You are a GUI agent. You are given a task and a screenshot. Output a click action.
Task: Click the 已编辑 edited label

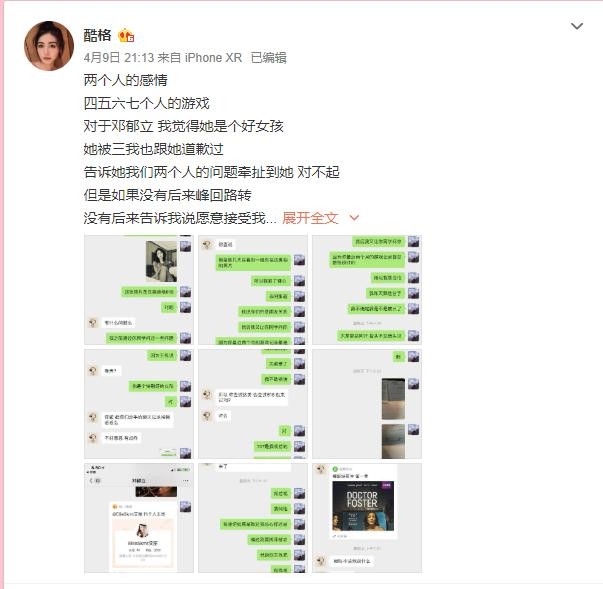(269, 58)
